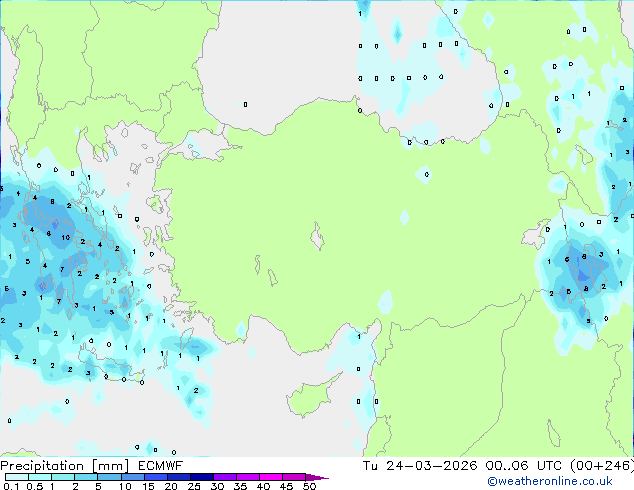Pick the 45–50 mm legend color box
Screen dimensions: 634x490
(x=294, y=477)
